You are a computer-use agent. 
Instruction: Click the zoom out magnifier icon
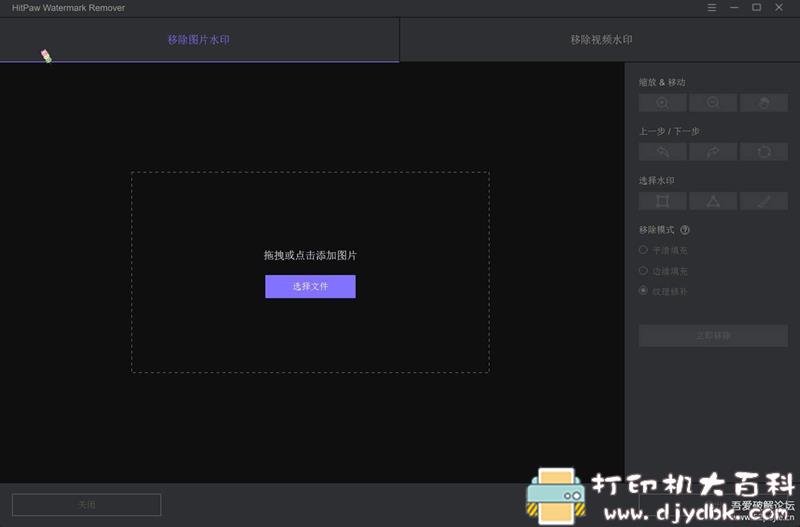click(x=713, y=103)
